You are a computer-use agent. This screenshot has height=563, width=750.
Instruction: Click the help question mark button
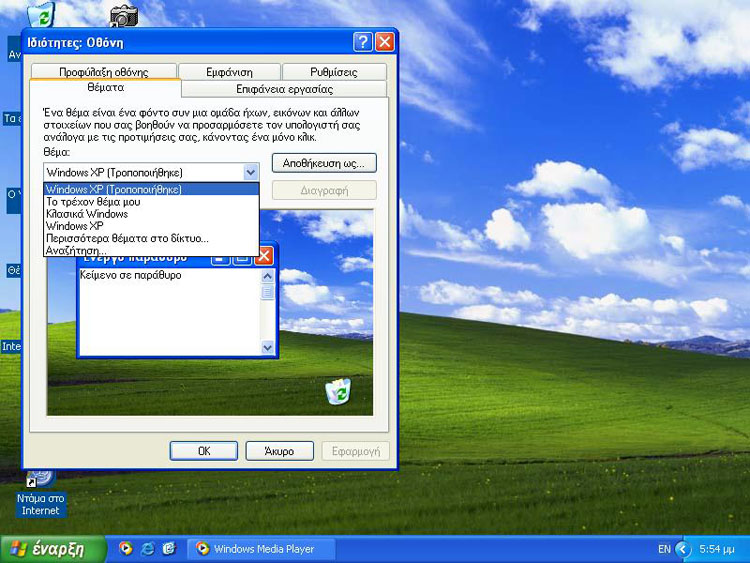click(363, 42)
